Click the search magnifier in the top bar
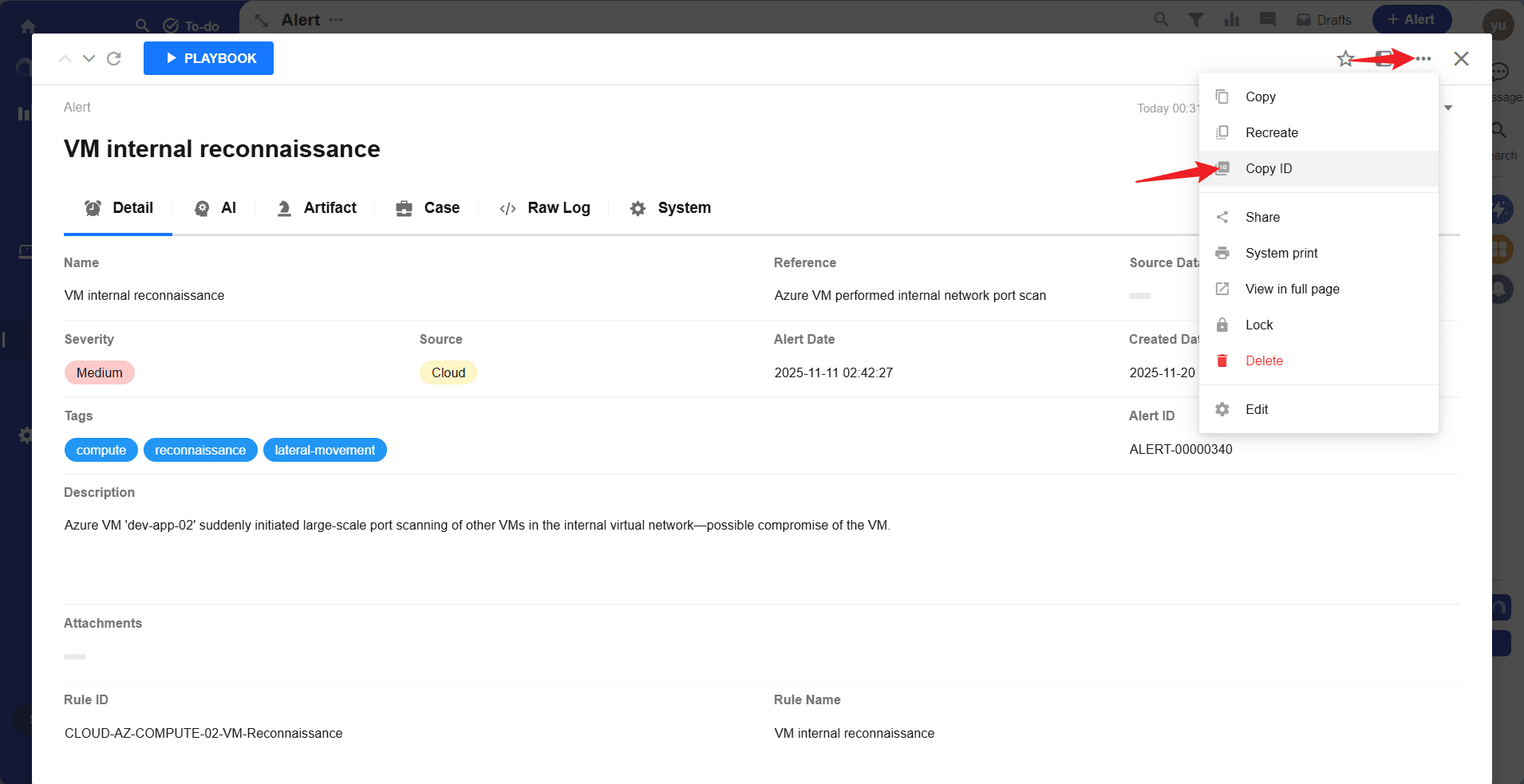Screen dimensions: 1524x784 point(1161,20)
